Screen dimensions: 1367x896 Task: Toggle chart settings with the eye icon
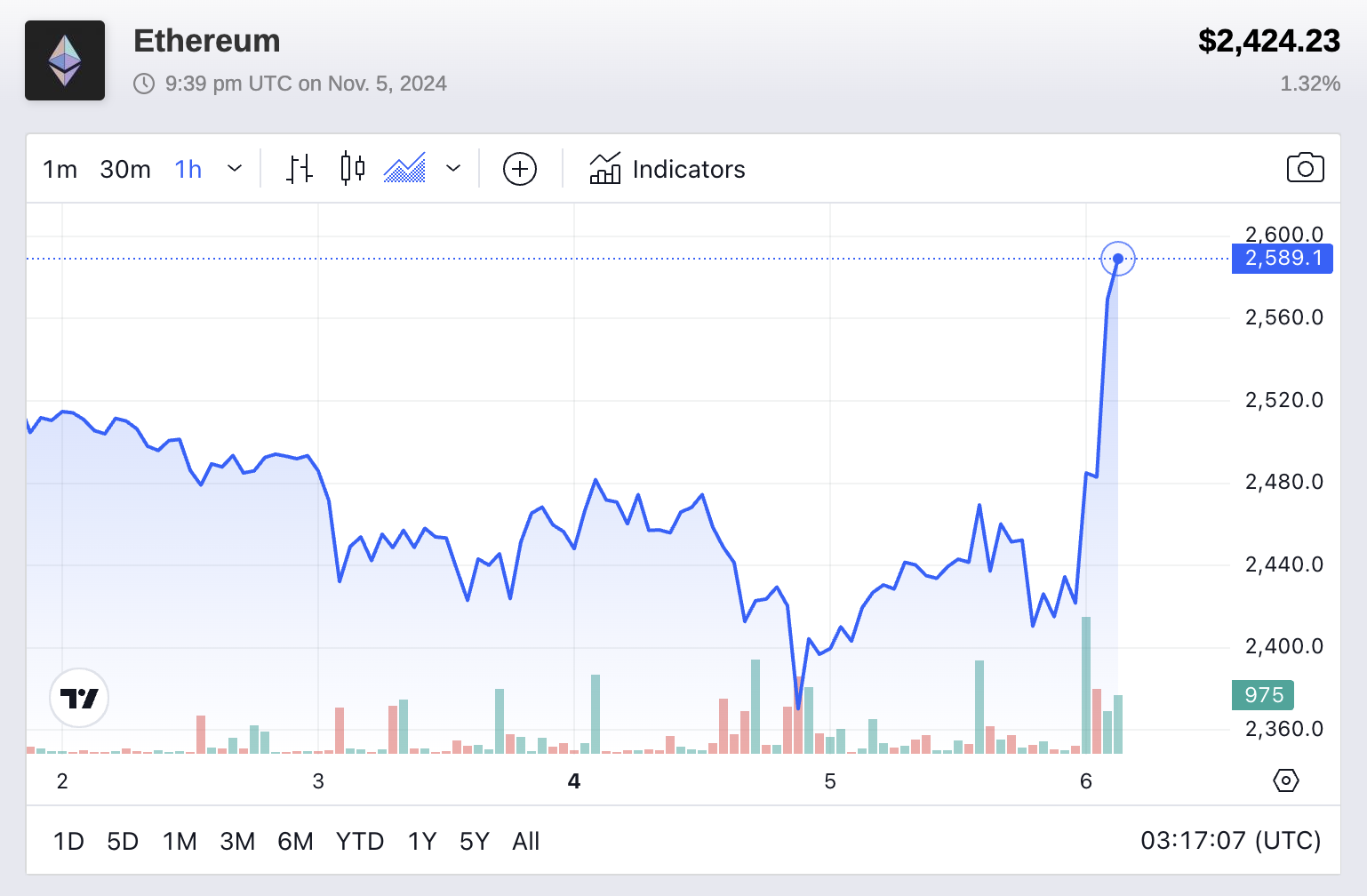tap(1284, 780)
